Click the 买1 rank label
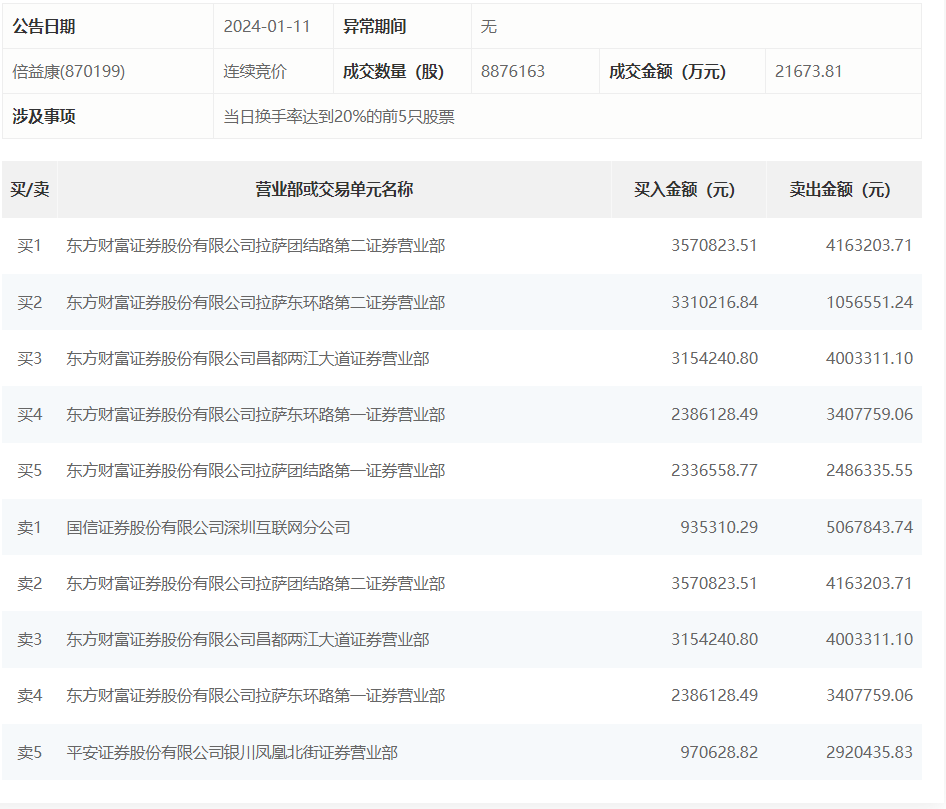Image resolution: width=946 pixels, height=809 pixels. click(x=30, y=246)
